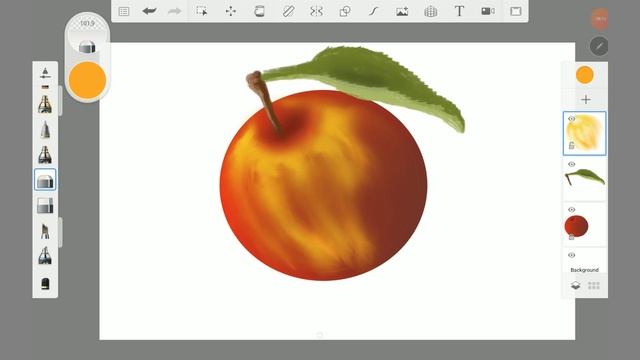
Task: Toggle full screen with the frame icon
Action: (x=516, y=11)
